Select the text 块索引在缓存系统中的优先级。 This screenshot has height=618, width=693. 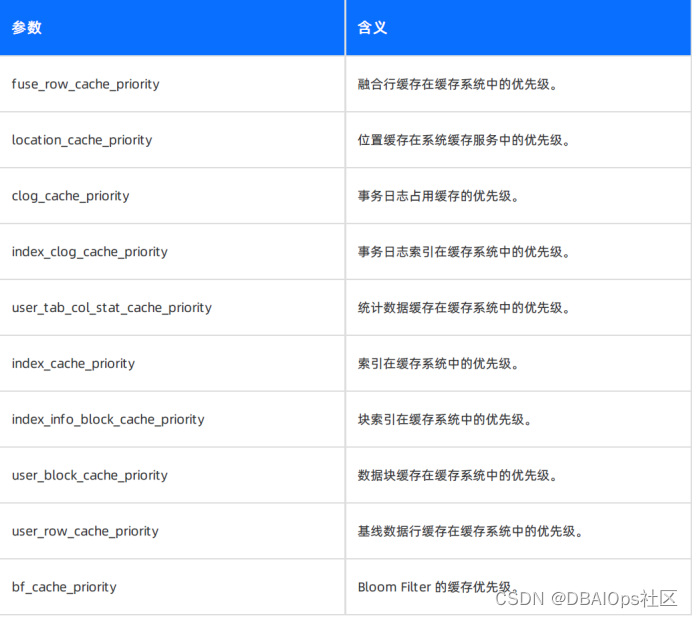(x=445, y=420)
